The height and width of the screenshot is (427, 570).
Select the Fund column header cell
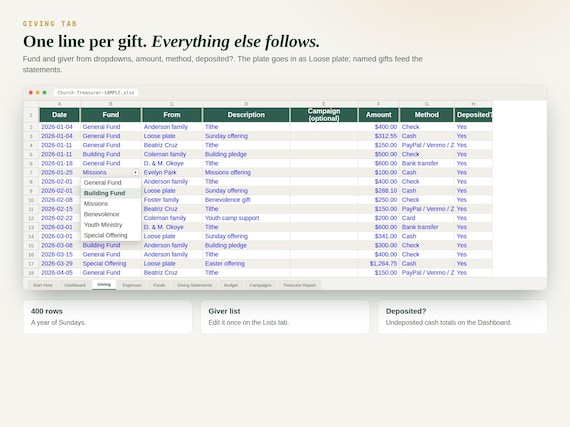[111, 115]
